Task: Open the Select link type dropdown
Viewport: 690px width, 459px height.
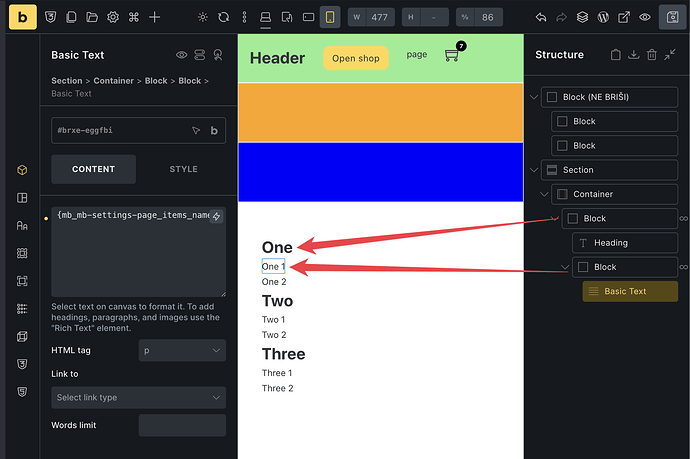Action: pos(138,397)
